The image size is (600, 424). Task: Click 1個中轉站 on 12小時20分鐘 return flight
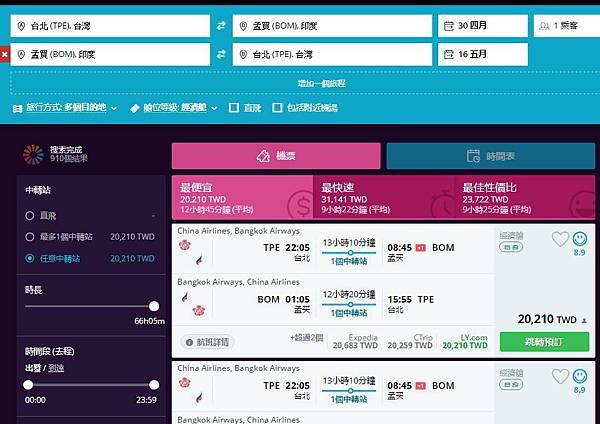[349, 313]
